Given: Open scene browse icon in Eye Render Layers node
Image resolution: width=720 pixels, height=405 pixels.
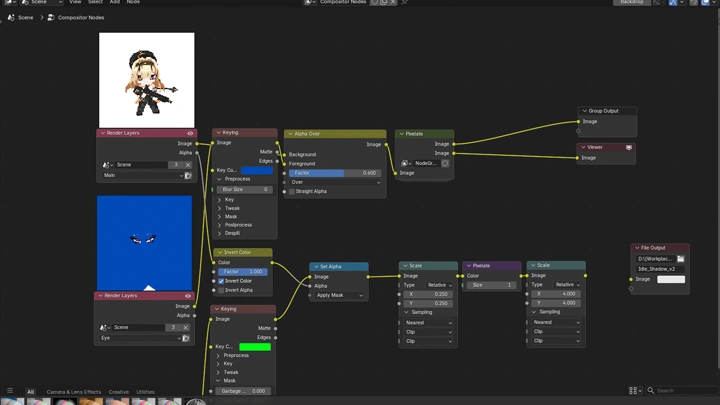Looking at the screenshot, I should (105, 327).
